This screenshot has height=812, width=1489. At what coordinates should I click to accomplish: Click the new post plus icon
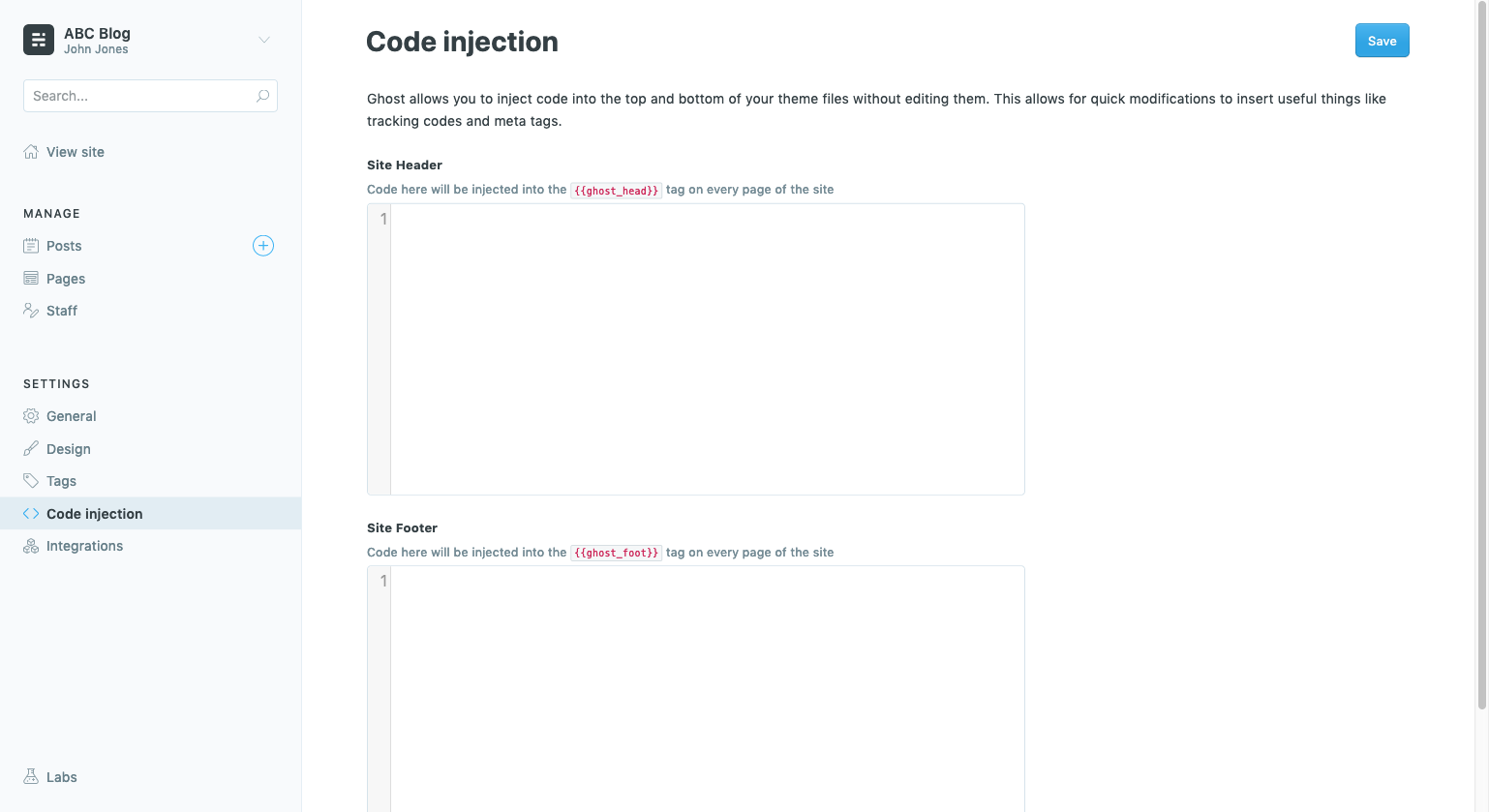click(263, 246)
